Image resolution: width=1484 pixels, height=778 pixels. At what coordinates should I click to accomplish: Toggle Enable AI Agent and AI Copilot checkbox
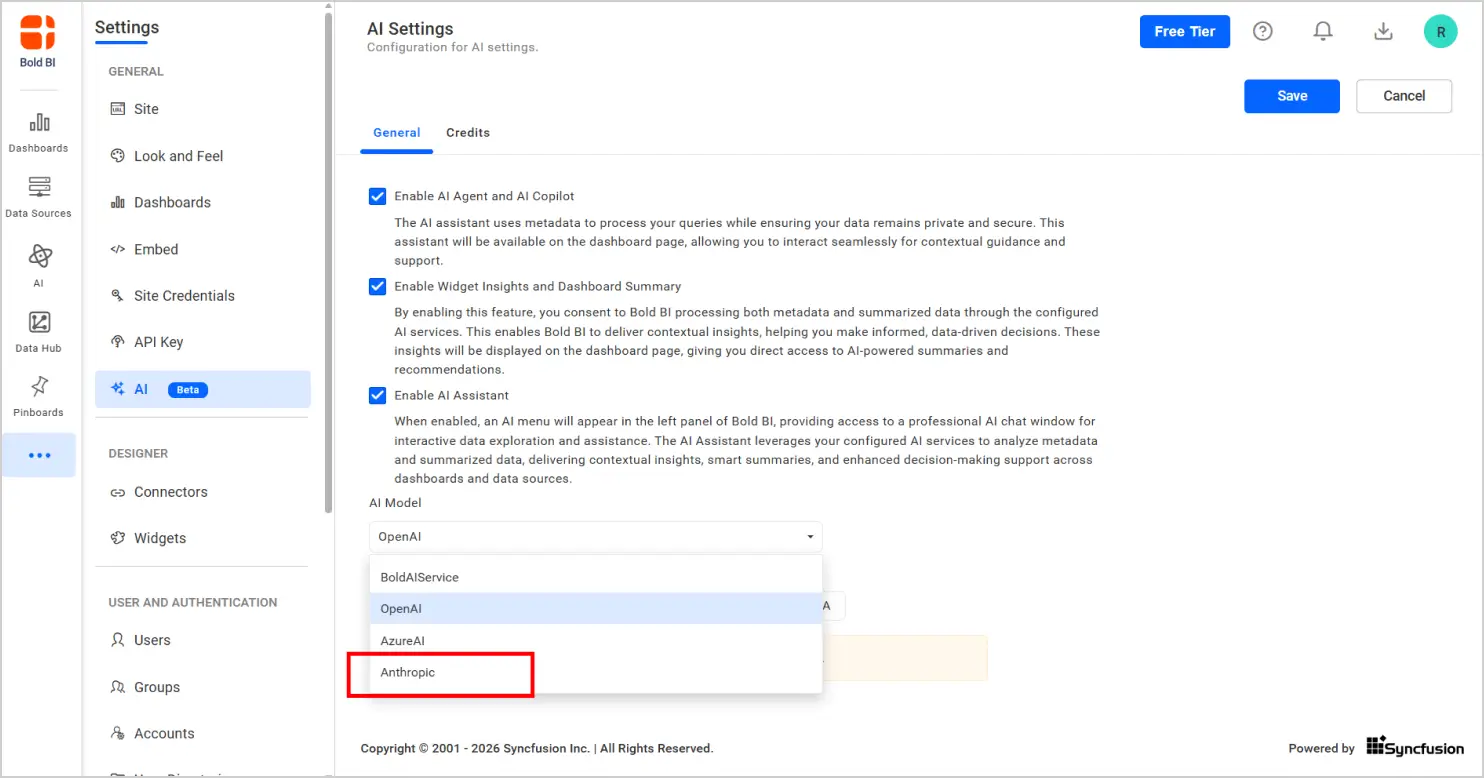(377, 196)
